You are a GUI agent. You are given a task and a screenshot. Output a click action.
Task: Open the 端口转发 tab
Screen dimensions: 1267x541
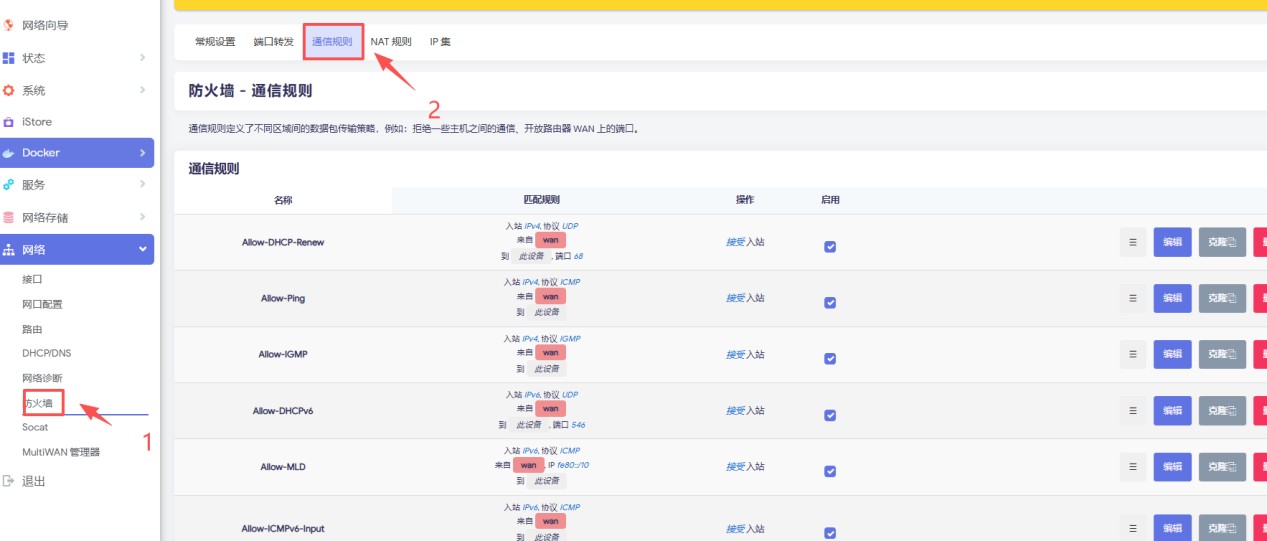273,42
